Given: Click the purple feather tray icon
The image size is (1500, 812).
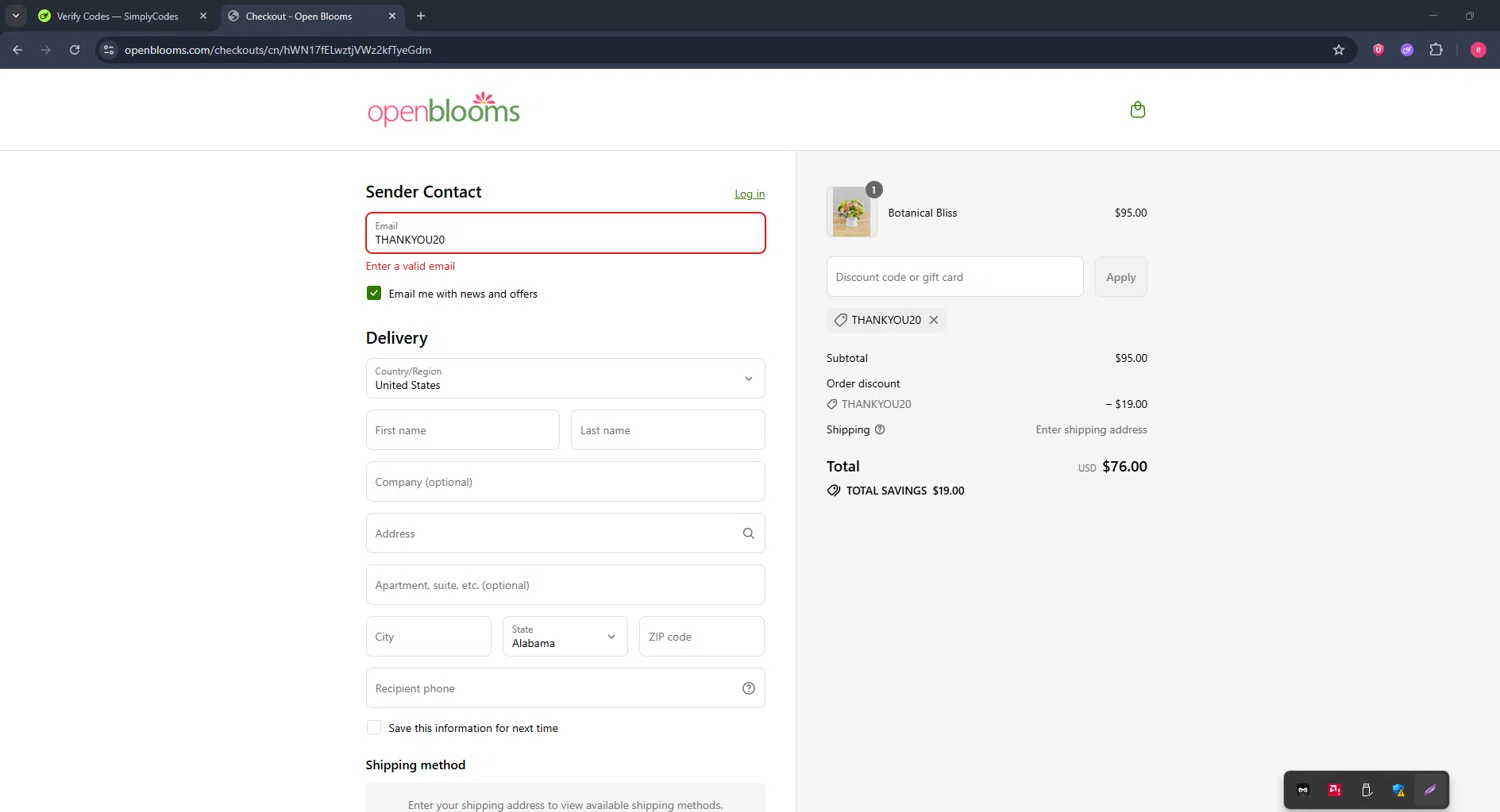Looking at the screenshot, I should pyautogui.click(x=1430, y=790).
